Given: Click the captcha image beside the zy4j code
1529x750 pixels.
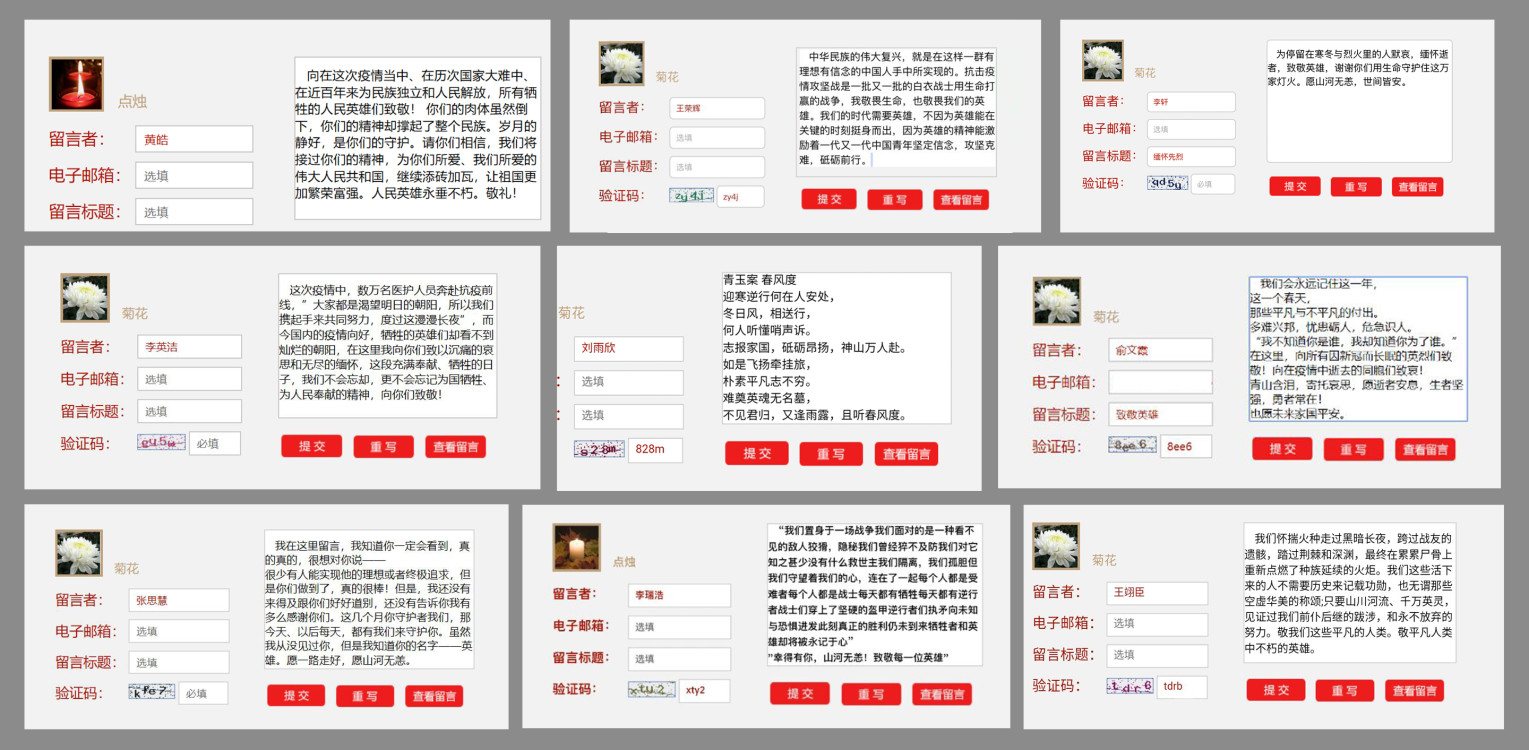Looking at the screenshot, I should (691, 196).
